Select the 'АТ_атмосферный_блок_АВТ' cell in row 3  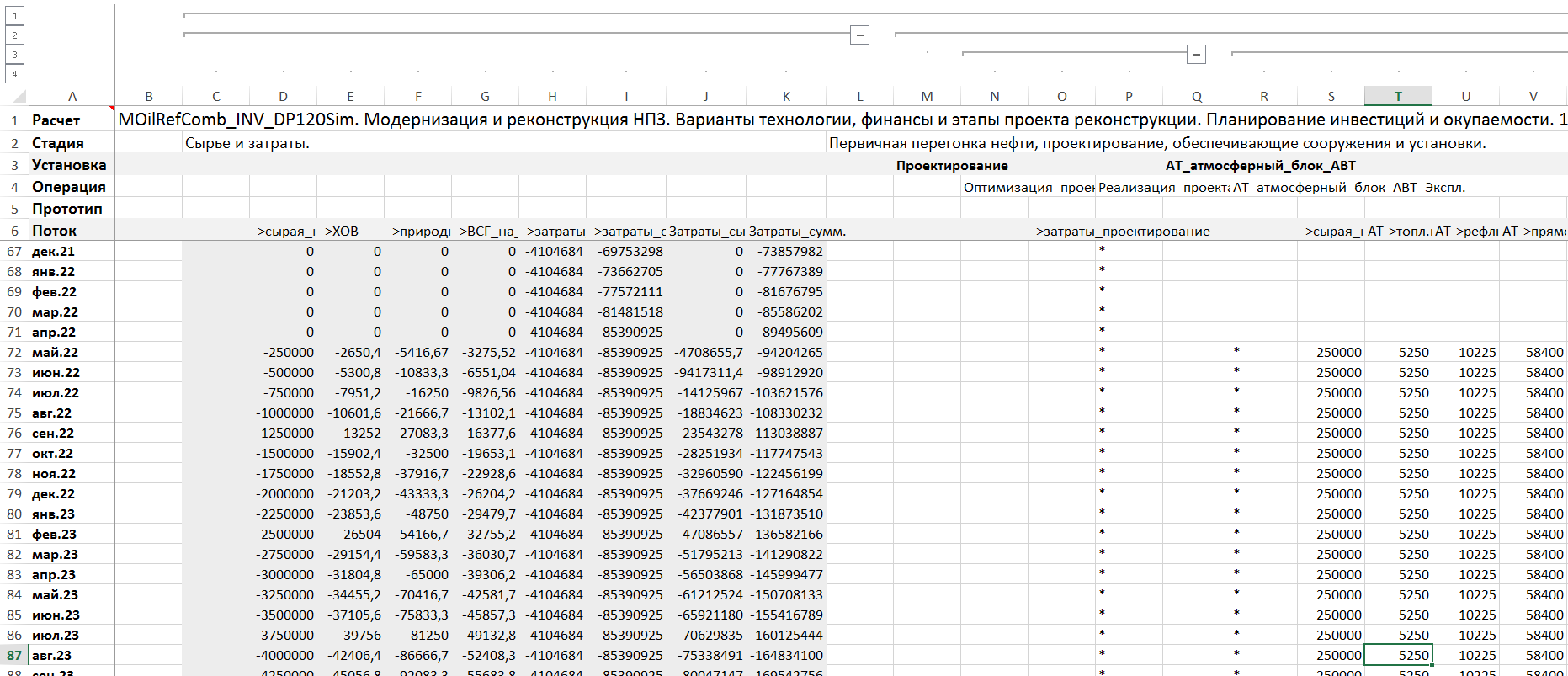[1260, 165]
